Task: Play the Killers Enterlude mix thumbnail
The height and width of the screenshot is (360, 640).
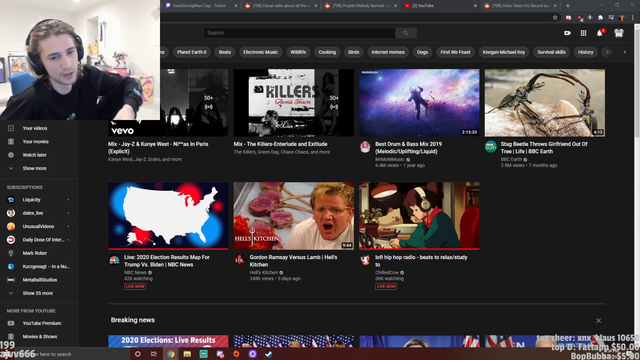Action: click(x=293, y=102)
